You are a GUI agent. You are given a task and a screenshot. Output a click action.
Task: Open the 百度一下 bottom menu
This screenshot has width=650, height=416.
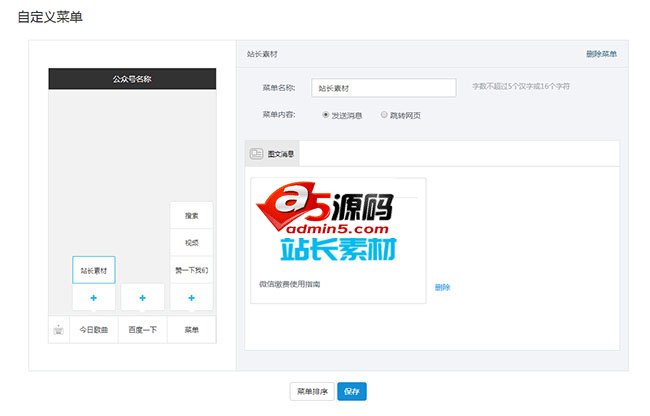point(143,330)
